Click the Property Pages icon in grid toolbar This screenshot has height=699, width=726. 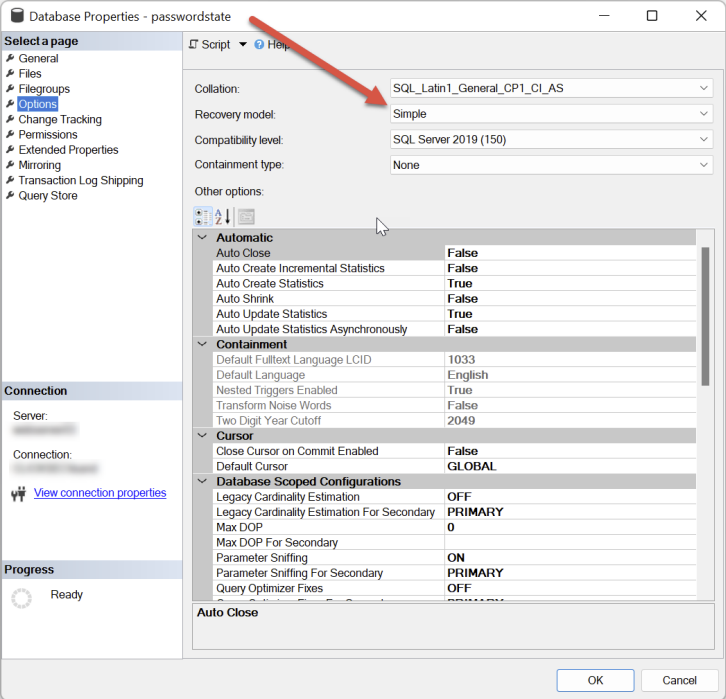[246, 217]
